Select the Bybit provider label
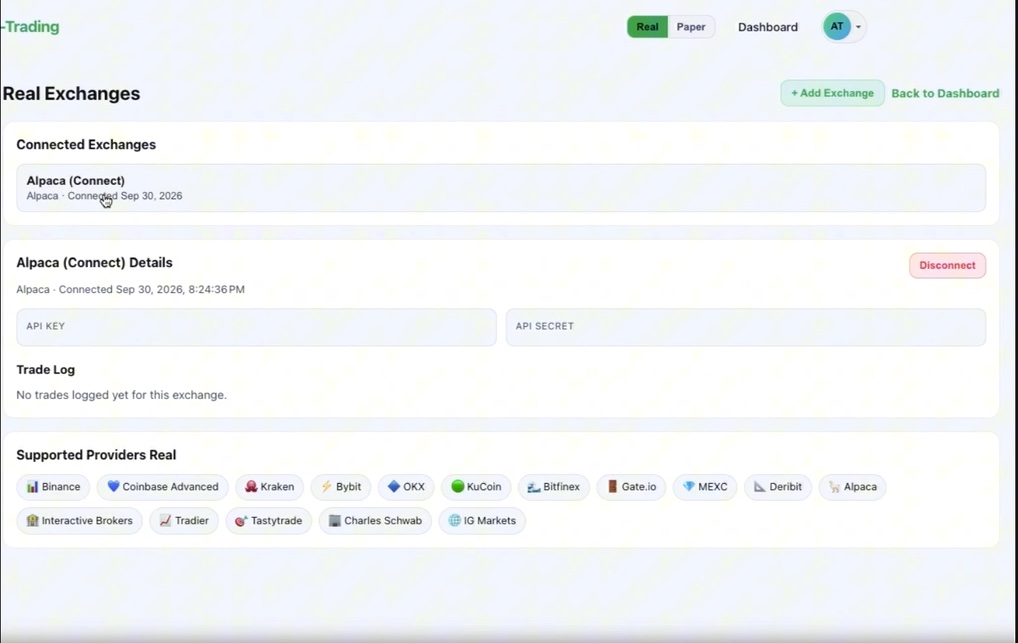Image resolution: width=1018 pixels, height=643 pixels. coord(349,486)
